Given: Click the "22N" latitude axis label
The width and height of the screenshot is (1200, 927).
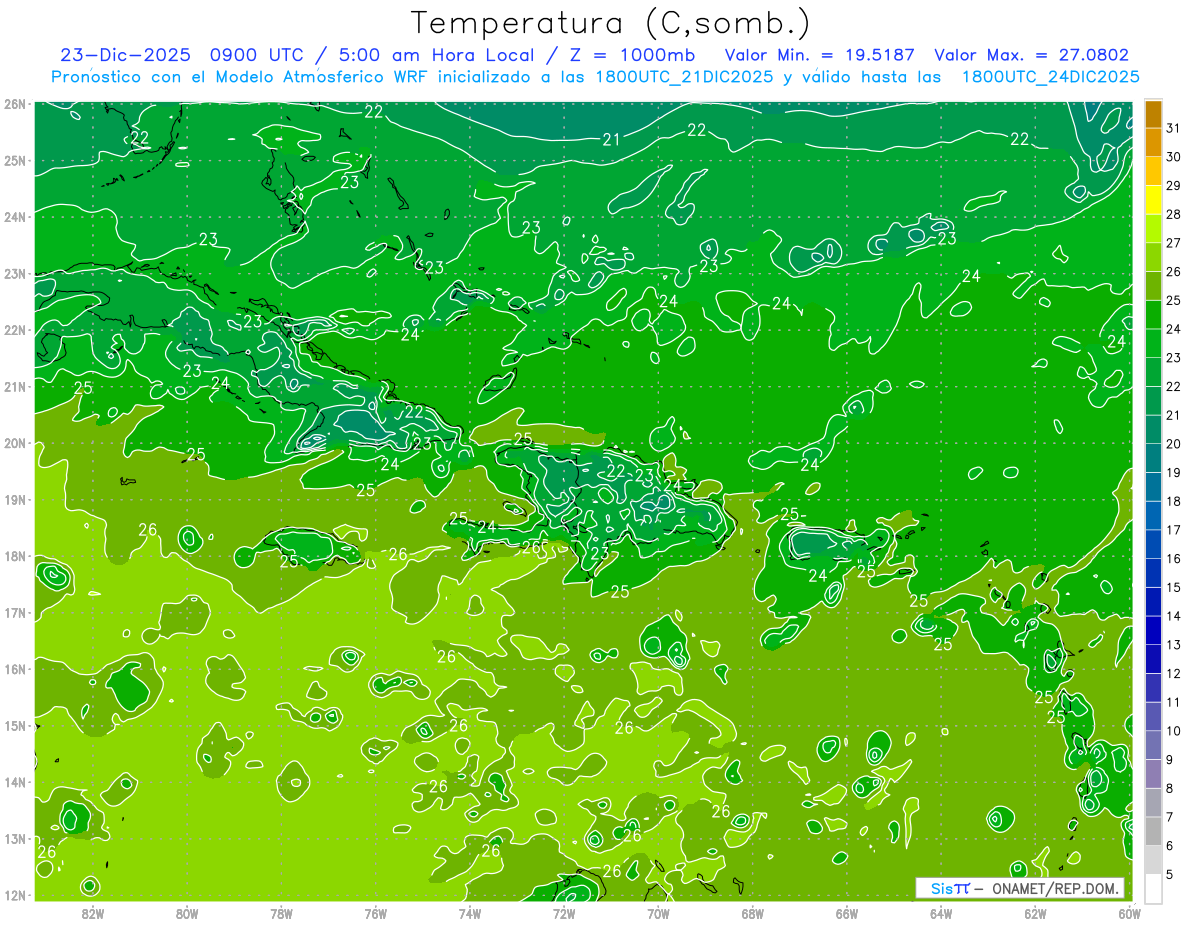Looking at the screenshot, I should click(x=14, y=330).
